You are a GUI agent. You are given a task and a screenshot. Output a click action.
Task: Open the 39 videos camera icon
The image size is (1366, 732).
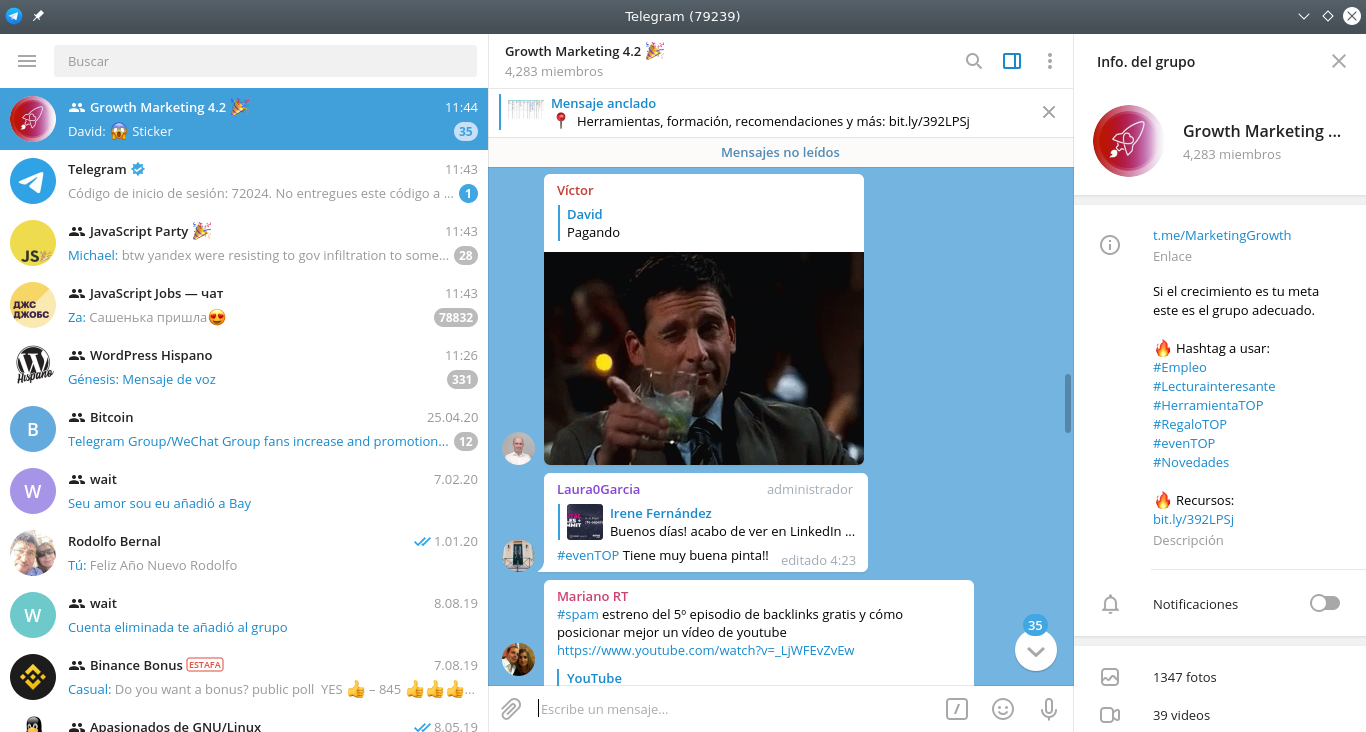coord(1110,715)
